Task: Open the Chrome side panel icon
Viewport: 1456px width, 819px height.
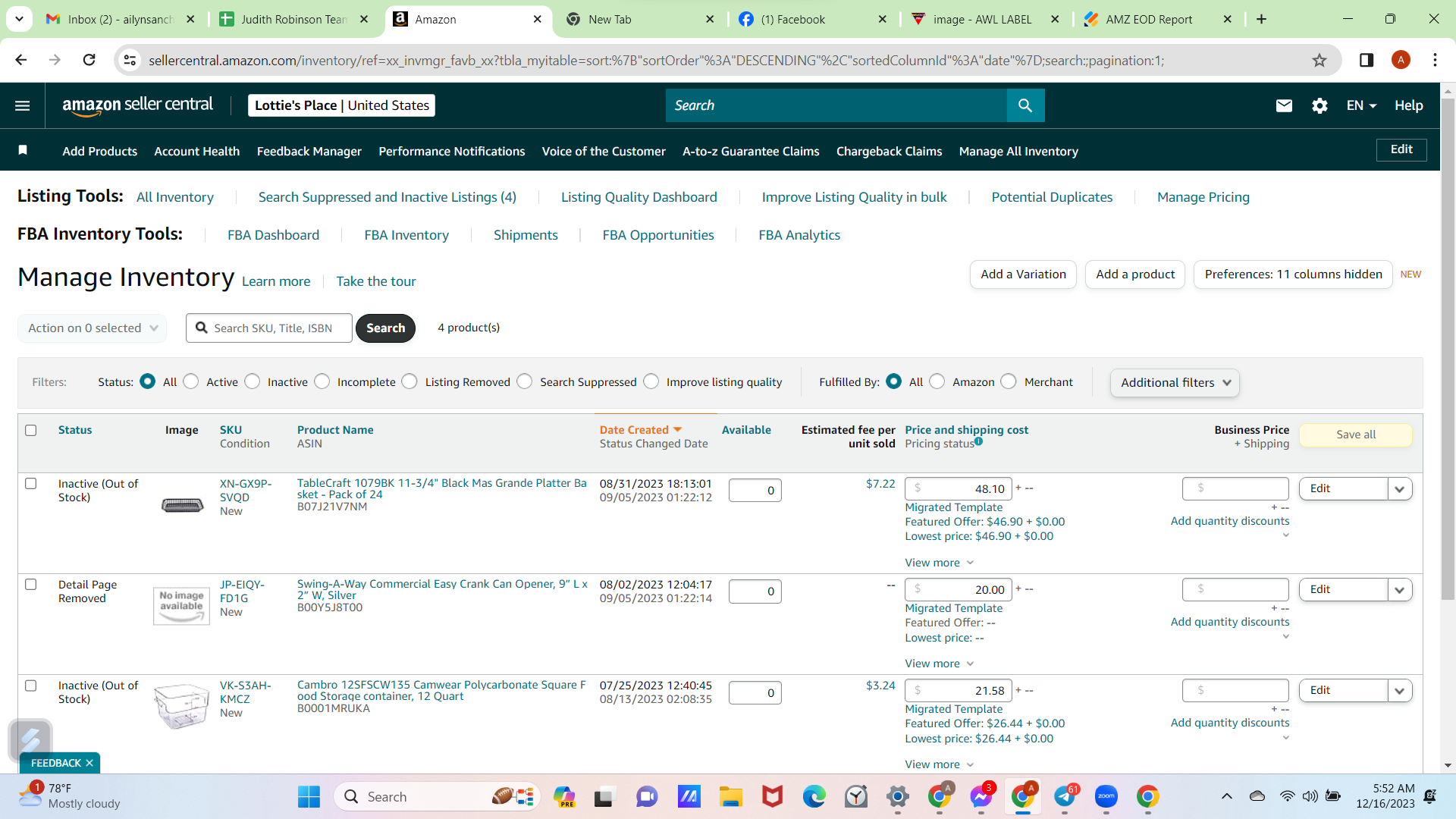Action: [1367, 60]
